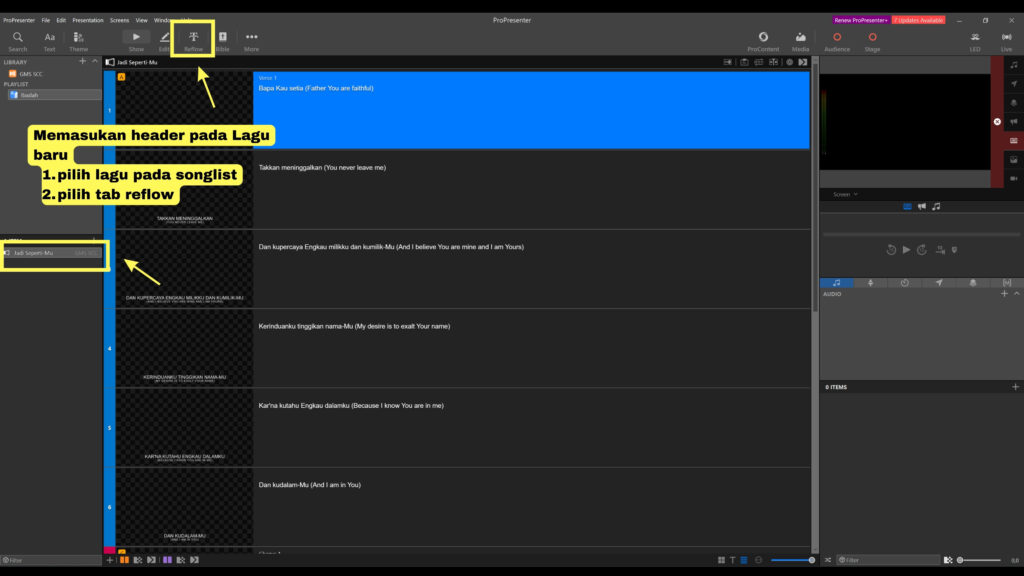Add a new audio playlist
The image size is (1024, 576).
1004,294
